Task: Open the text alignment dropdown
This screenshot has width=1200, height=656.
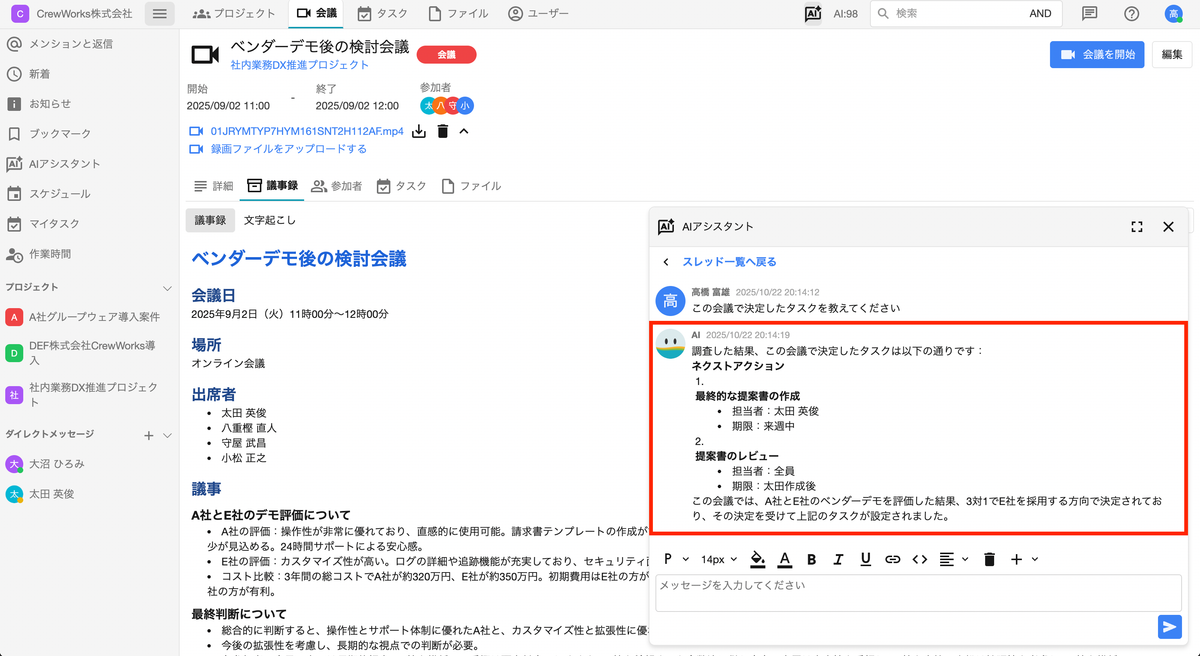Action: click(954, 559)
